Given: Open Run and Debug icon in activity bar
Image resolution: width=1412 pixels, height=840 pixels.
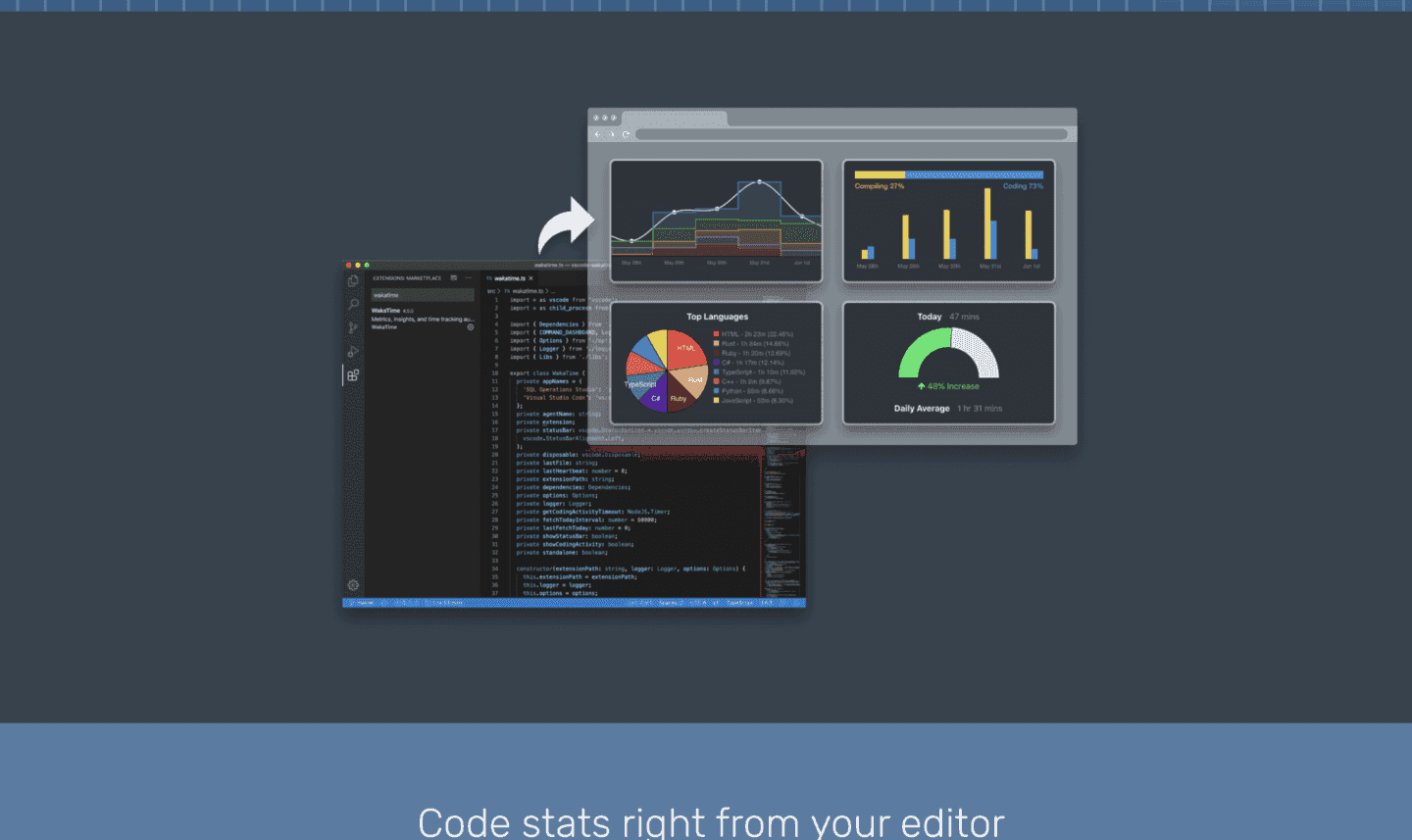Looking at the screenshot, I should (x=353, y=352).
